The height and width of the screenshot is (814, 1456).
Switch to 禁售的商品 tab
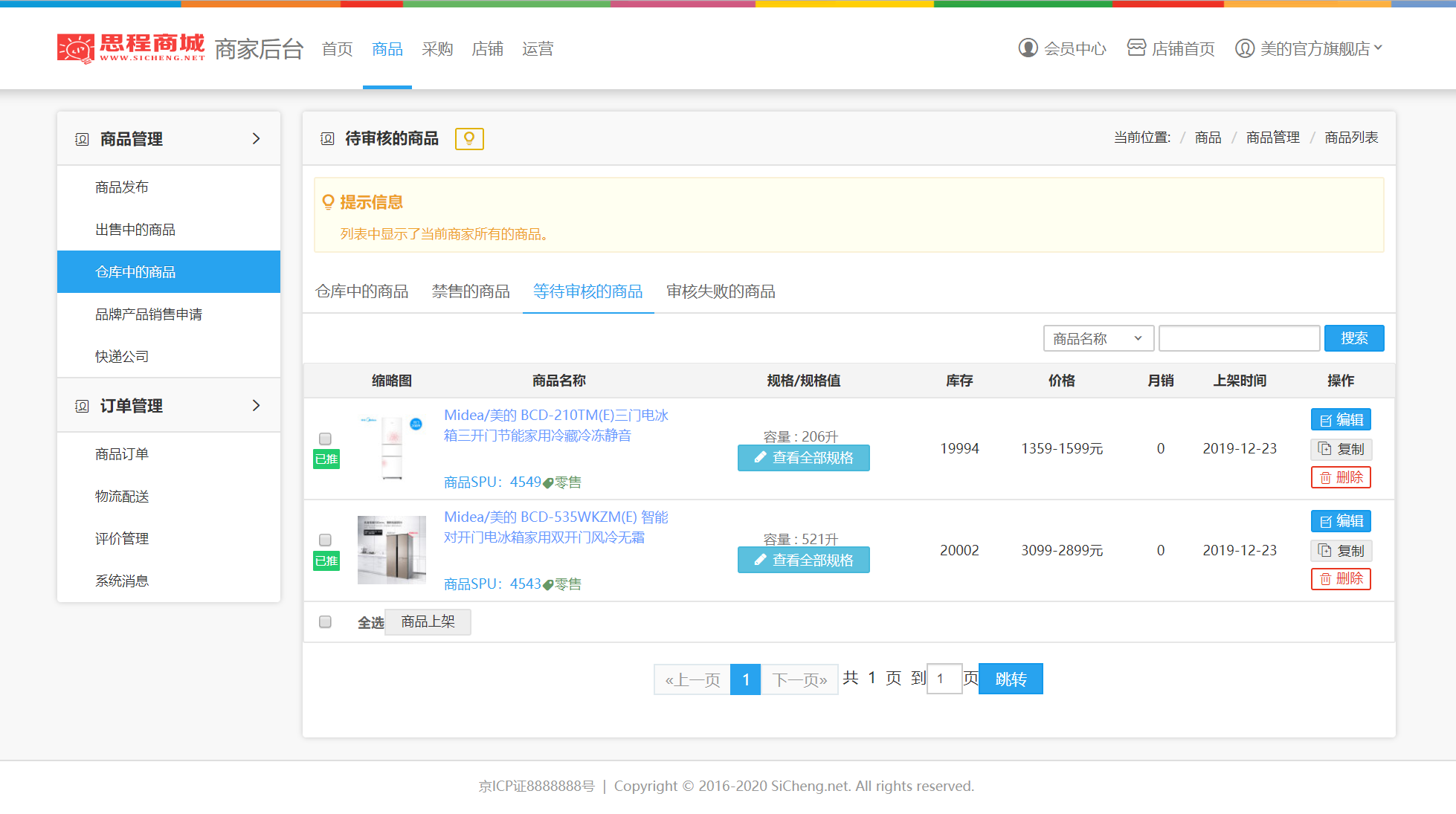click(471, 291)
